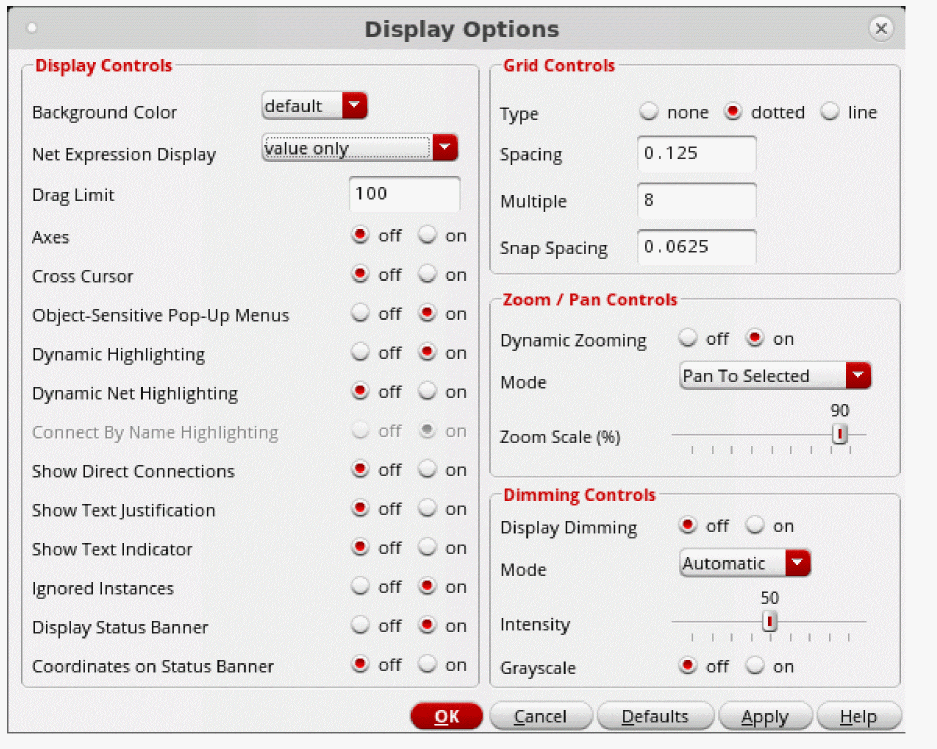937x749 pixels.
Task: Click the Multiple input field
Action: point(696,200)
